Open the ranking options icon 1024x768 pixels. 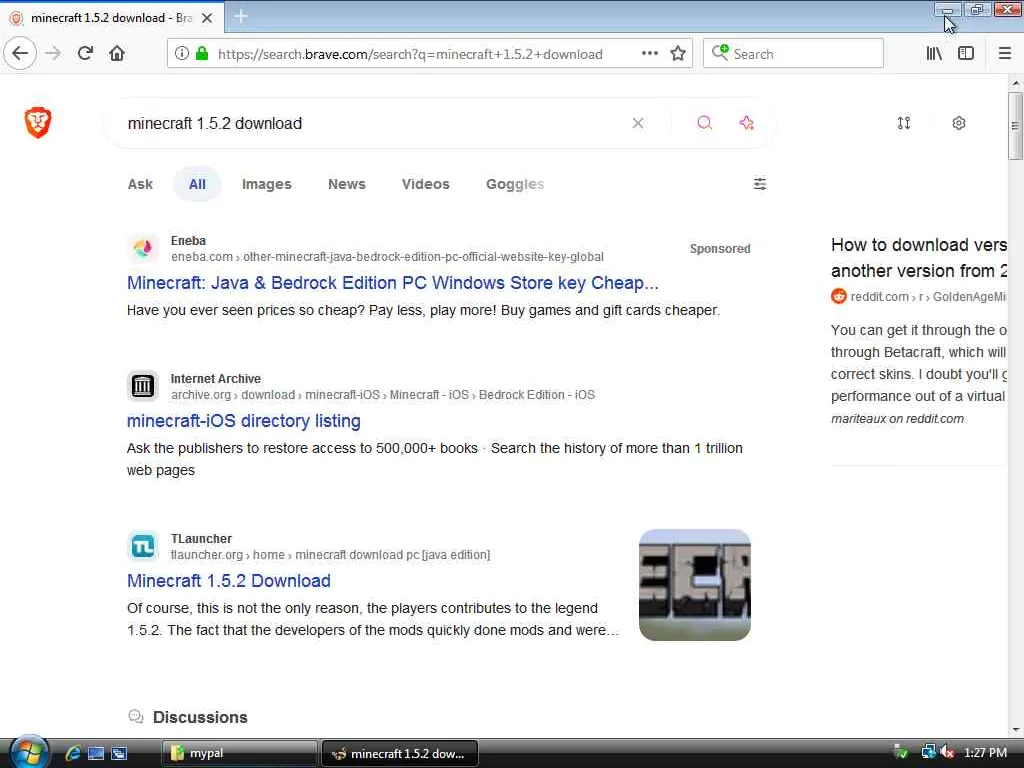tap(904, 123)
